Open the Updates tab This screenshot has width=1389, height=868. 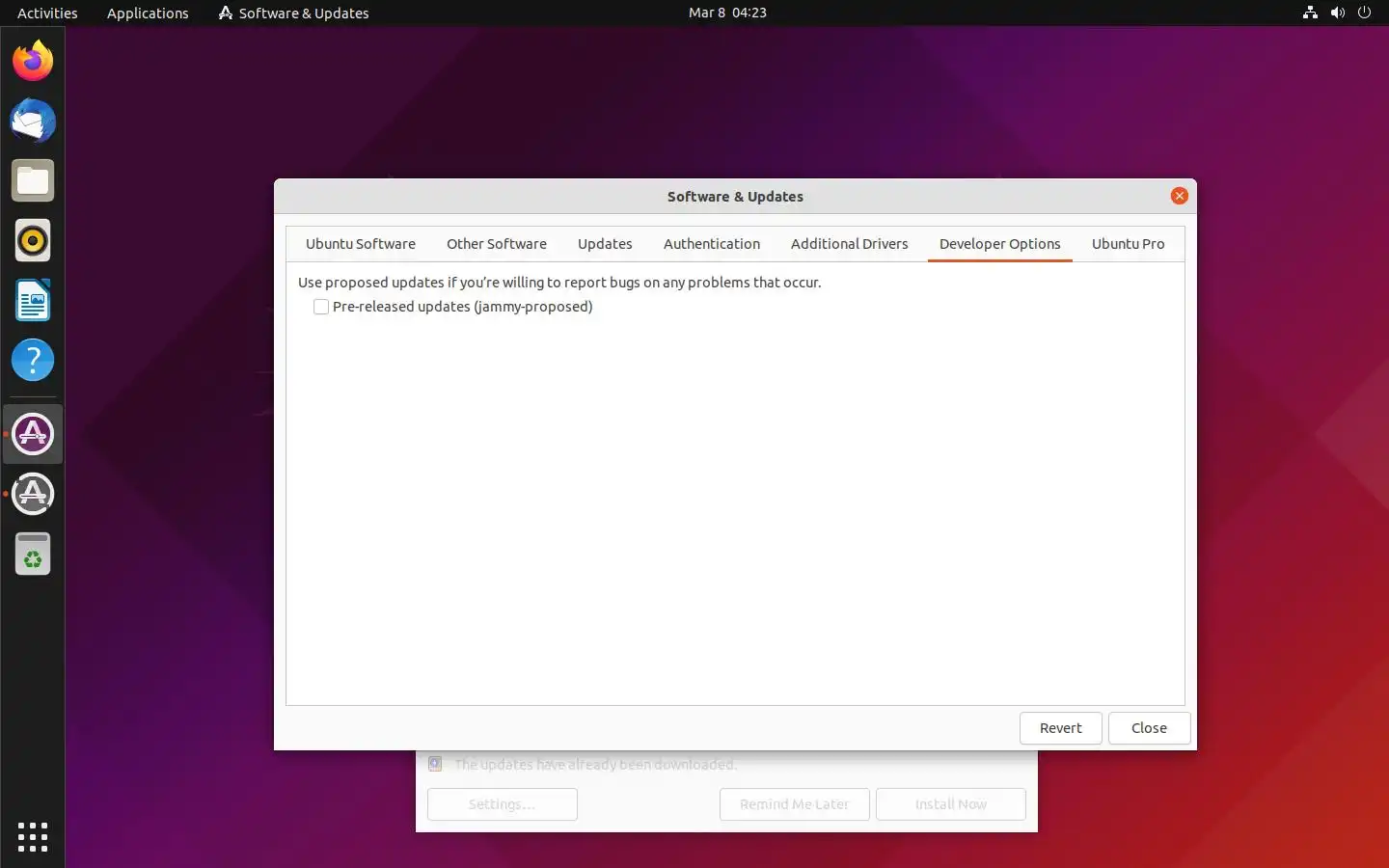pos(605,244)
